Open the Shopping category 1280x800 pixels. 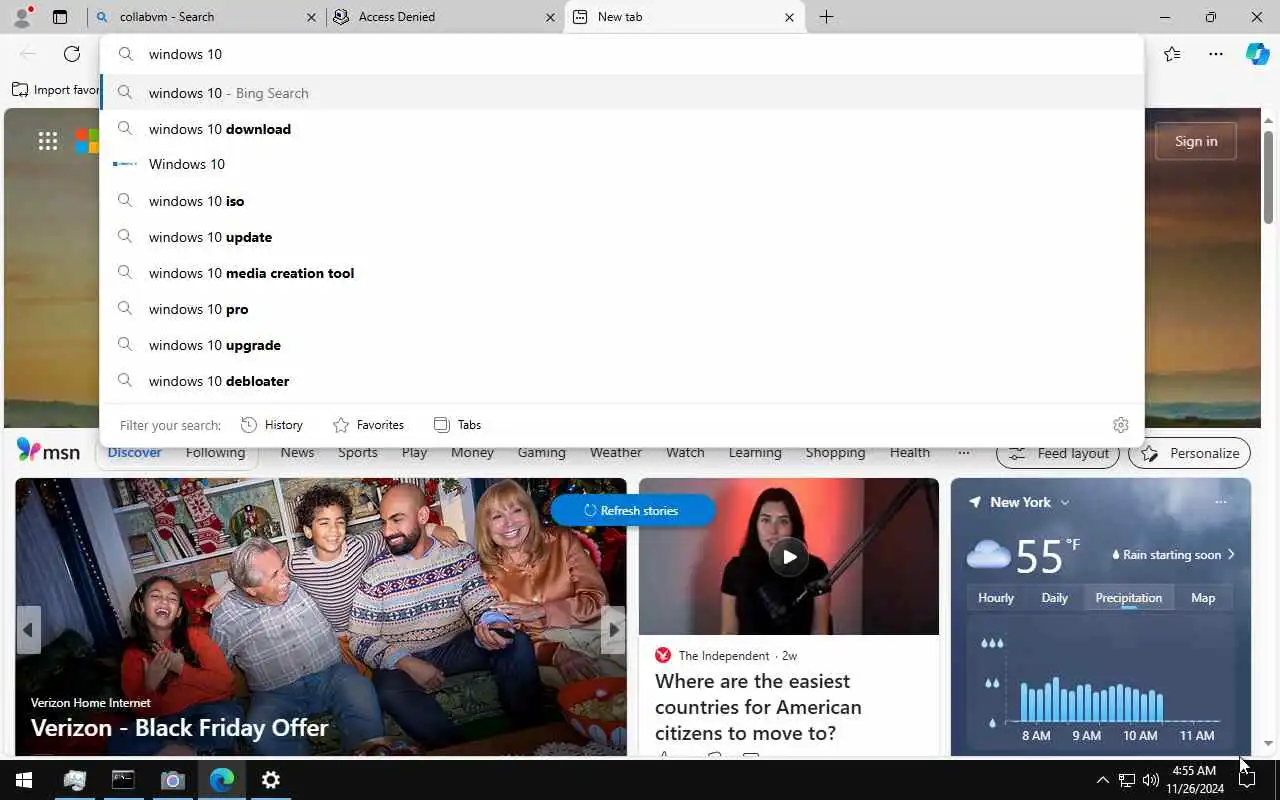[835, 452]
